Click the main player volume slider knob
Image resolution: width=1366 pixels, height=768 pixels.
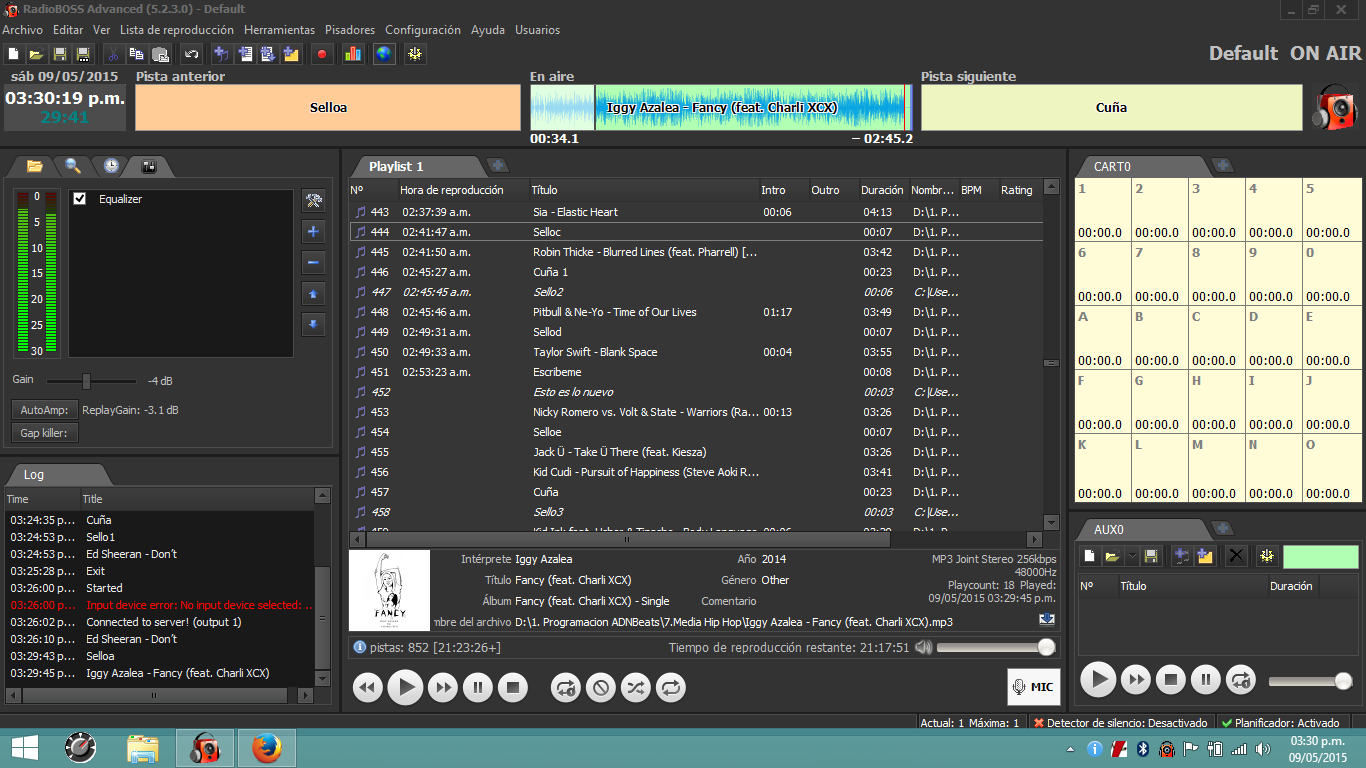click(x=1046, y=647)
